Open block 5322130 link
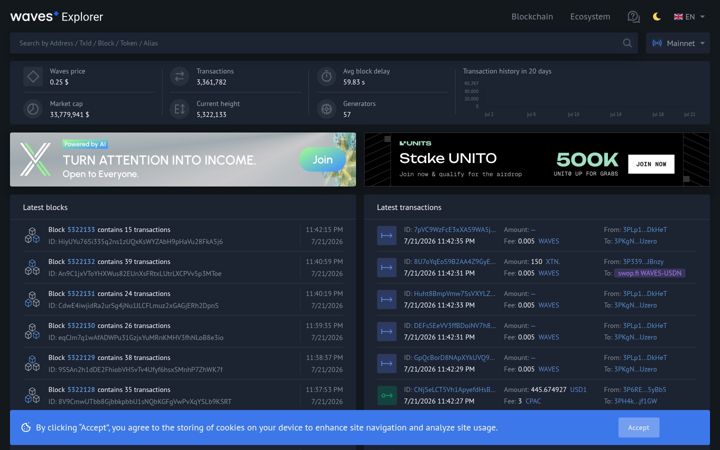720x450 pixels. [x=81, y=326]
